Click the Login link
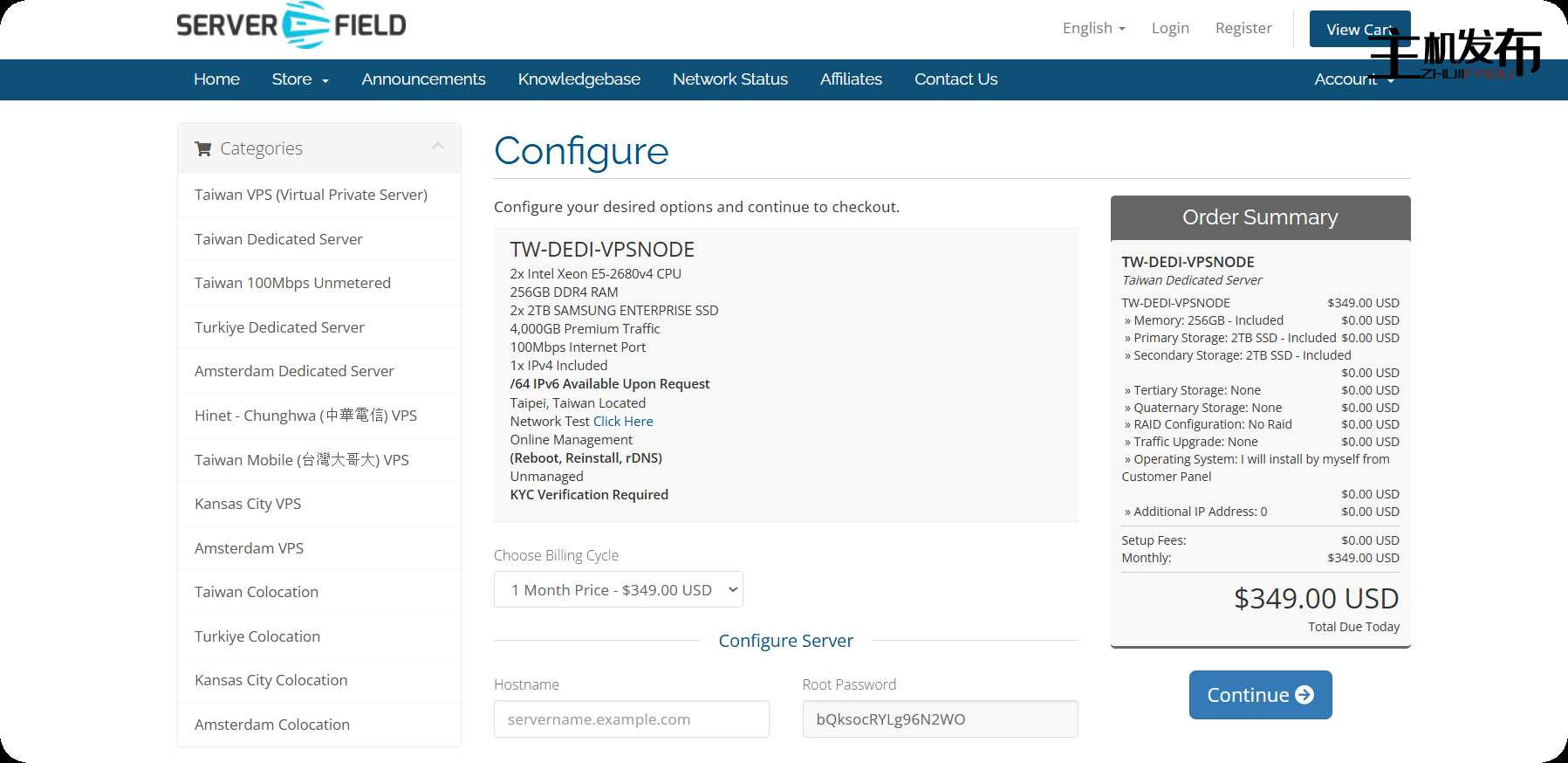1568x763 pixels. (x=1169, y=28)
